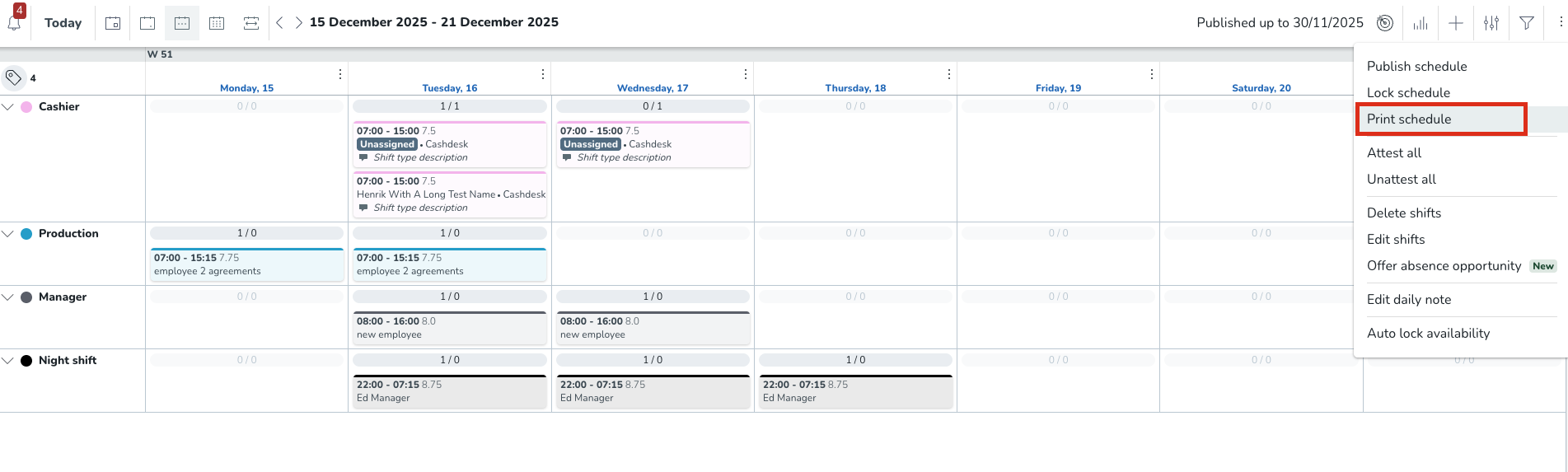
Task: Open display settings sliders icon
Action: pos(1491,23)
